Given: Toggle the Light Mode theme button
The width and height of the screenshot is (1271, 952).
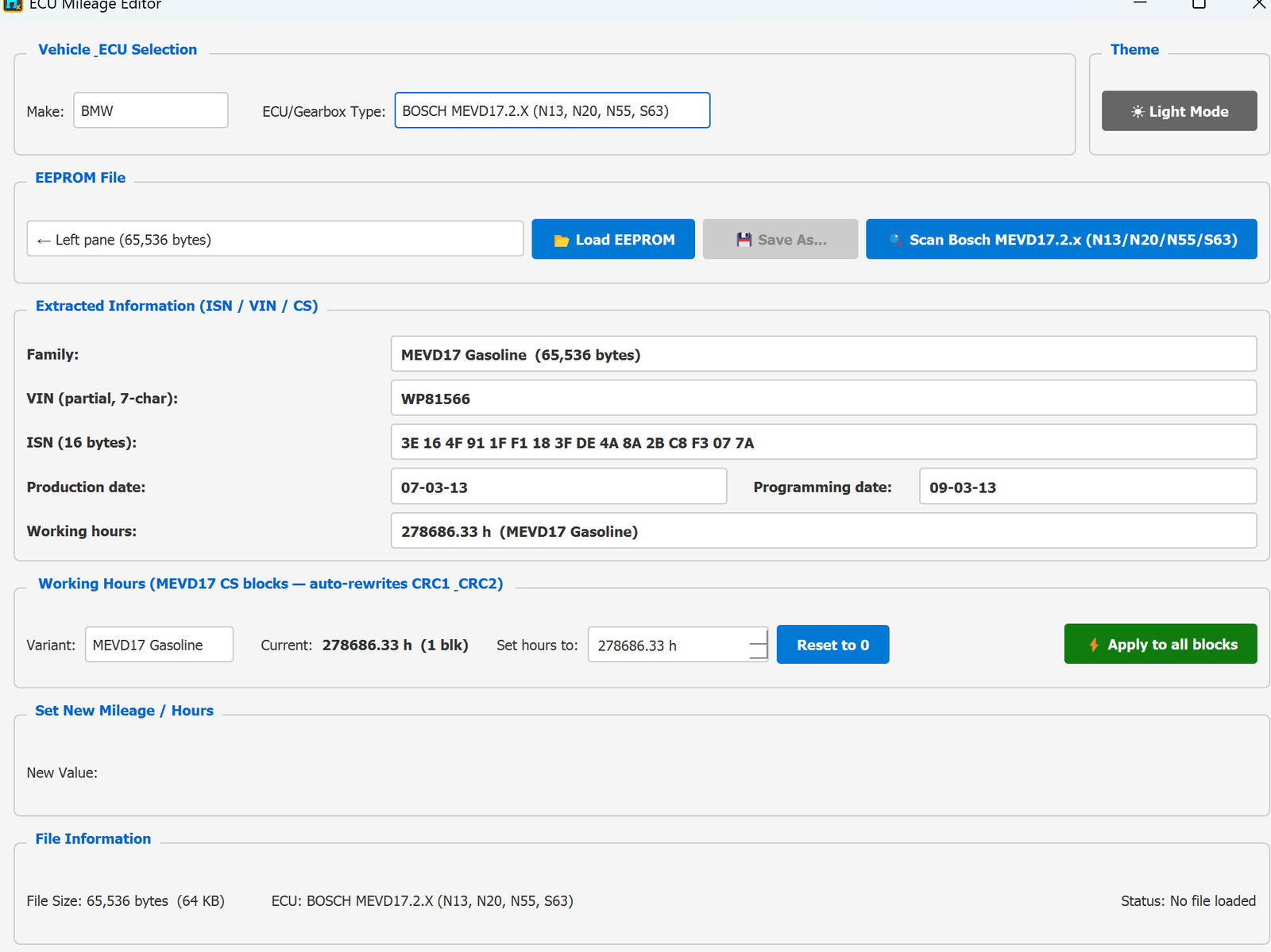Looking at the screenshot, I should point(1179,111).
